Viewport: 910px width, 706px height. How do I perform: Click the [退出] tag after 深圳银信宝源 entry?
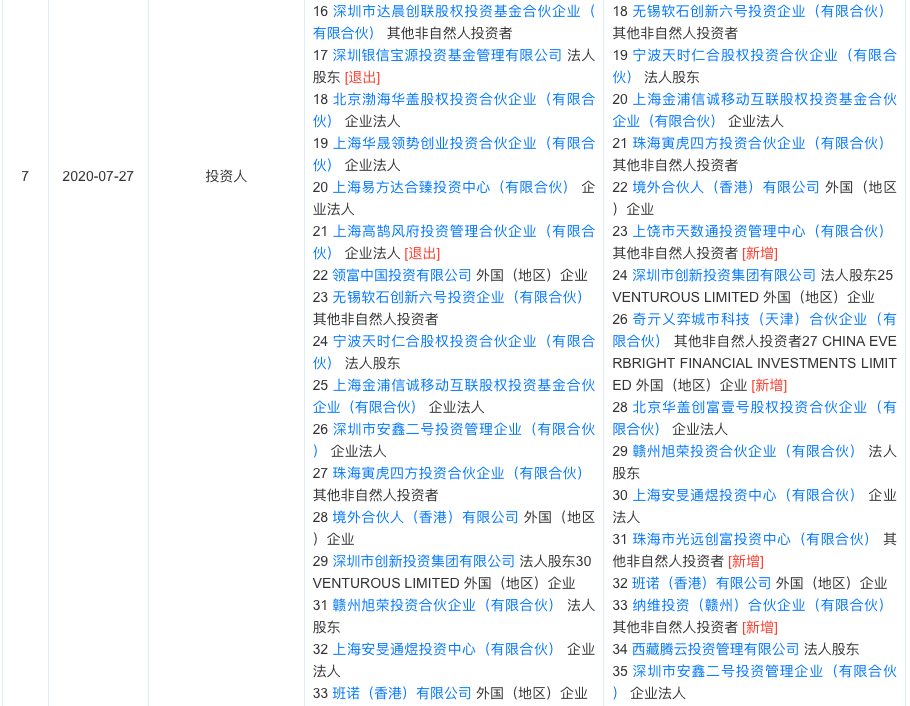coord(362,77)
